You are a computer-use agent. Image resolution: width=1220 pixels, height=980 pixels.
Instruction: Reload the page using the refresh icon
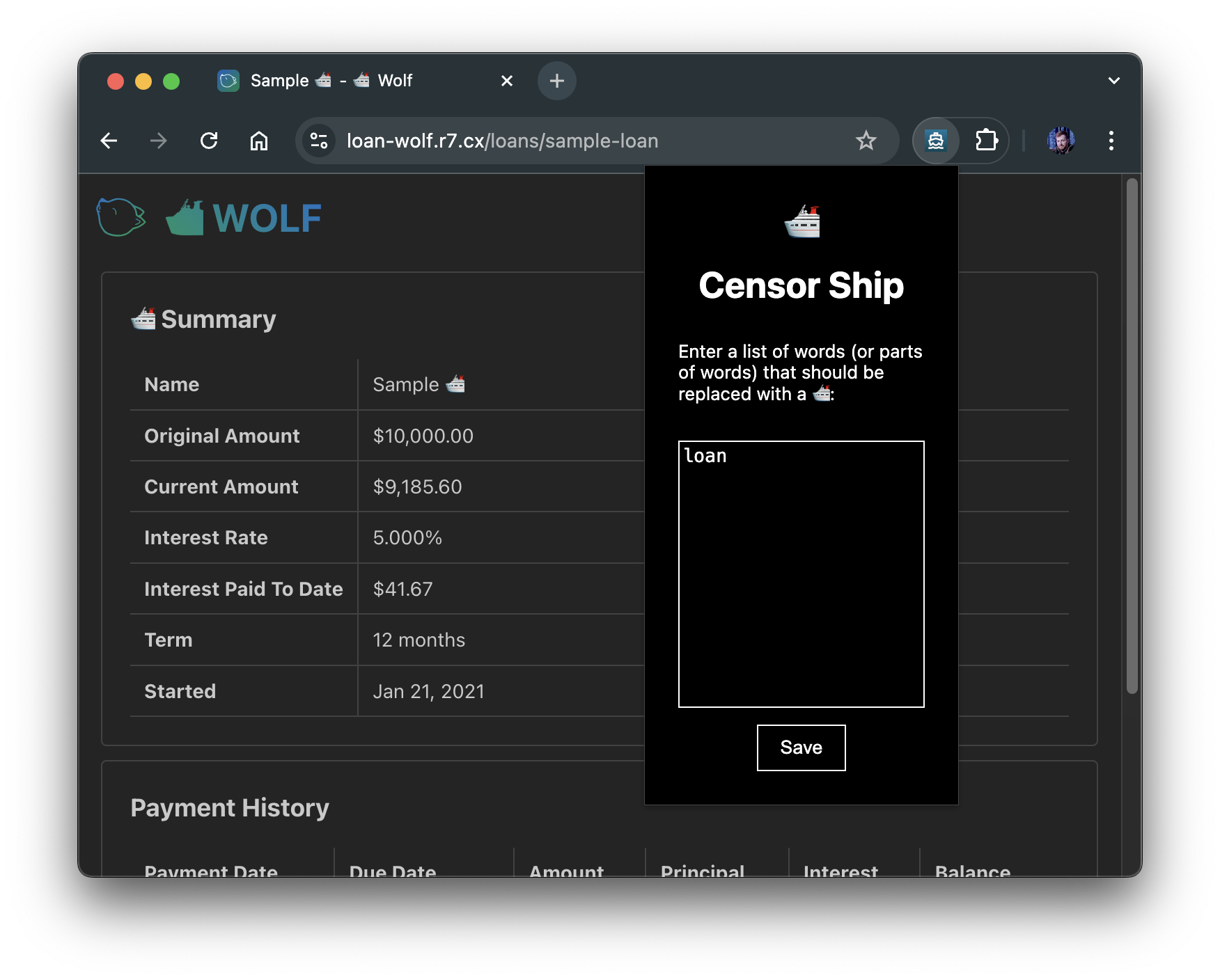(x=209, y=141)
